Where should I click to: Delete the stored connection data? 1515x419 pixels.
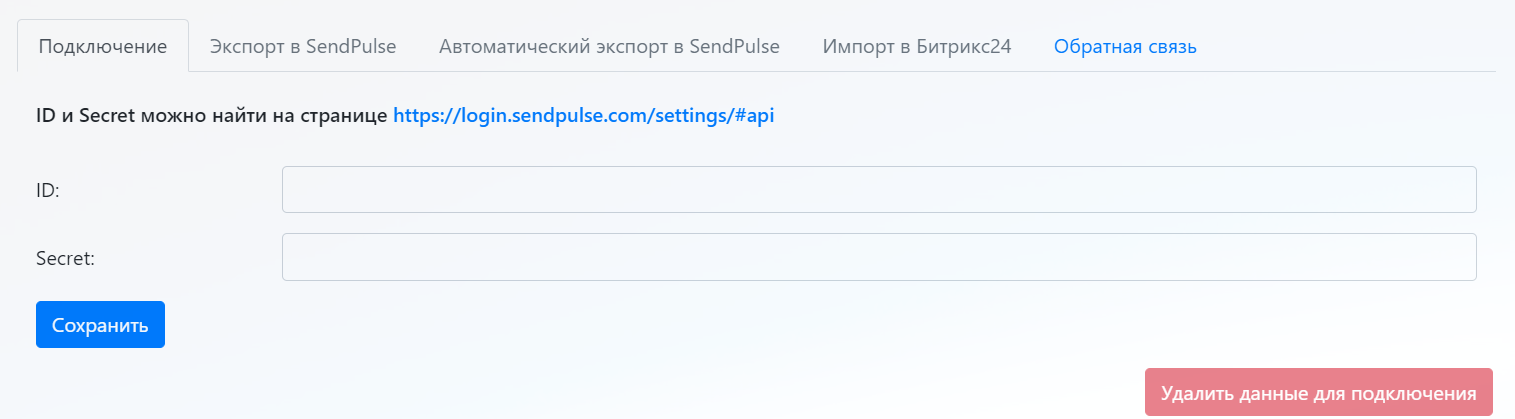(x=1318, y=392)
